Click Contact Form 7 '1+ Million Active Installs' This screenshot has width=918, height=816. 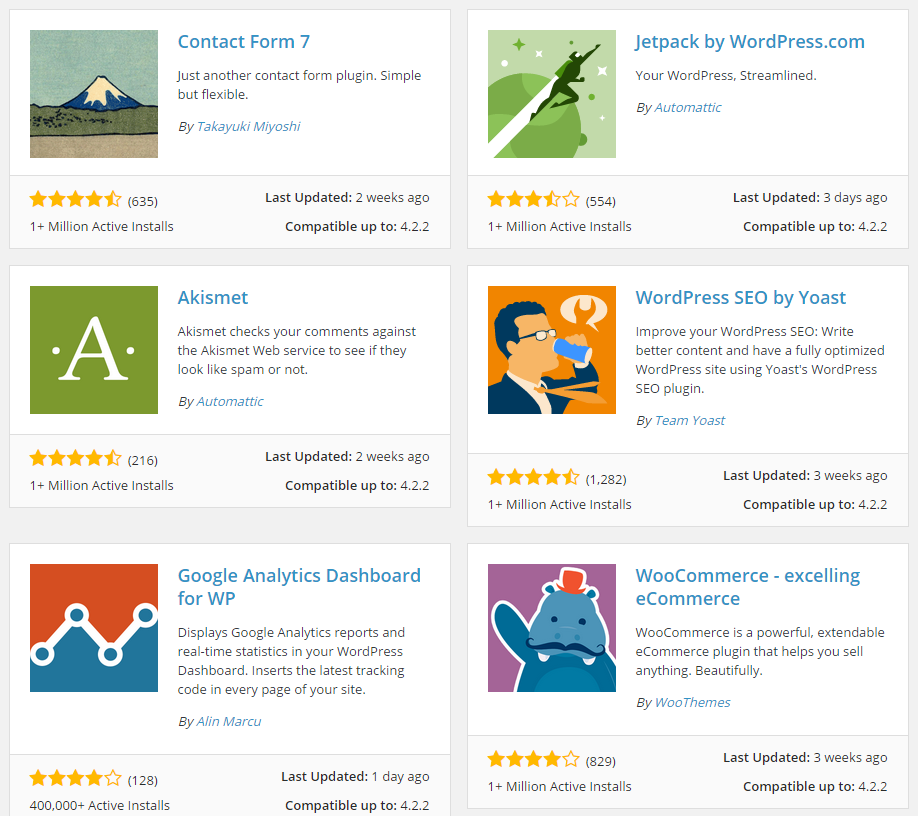(102, 227)
